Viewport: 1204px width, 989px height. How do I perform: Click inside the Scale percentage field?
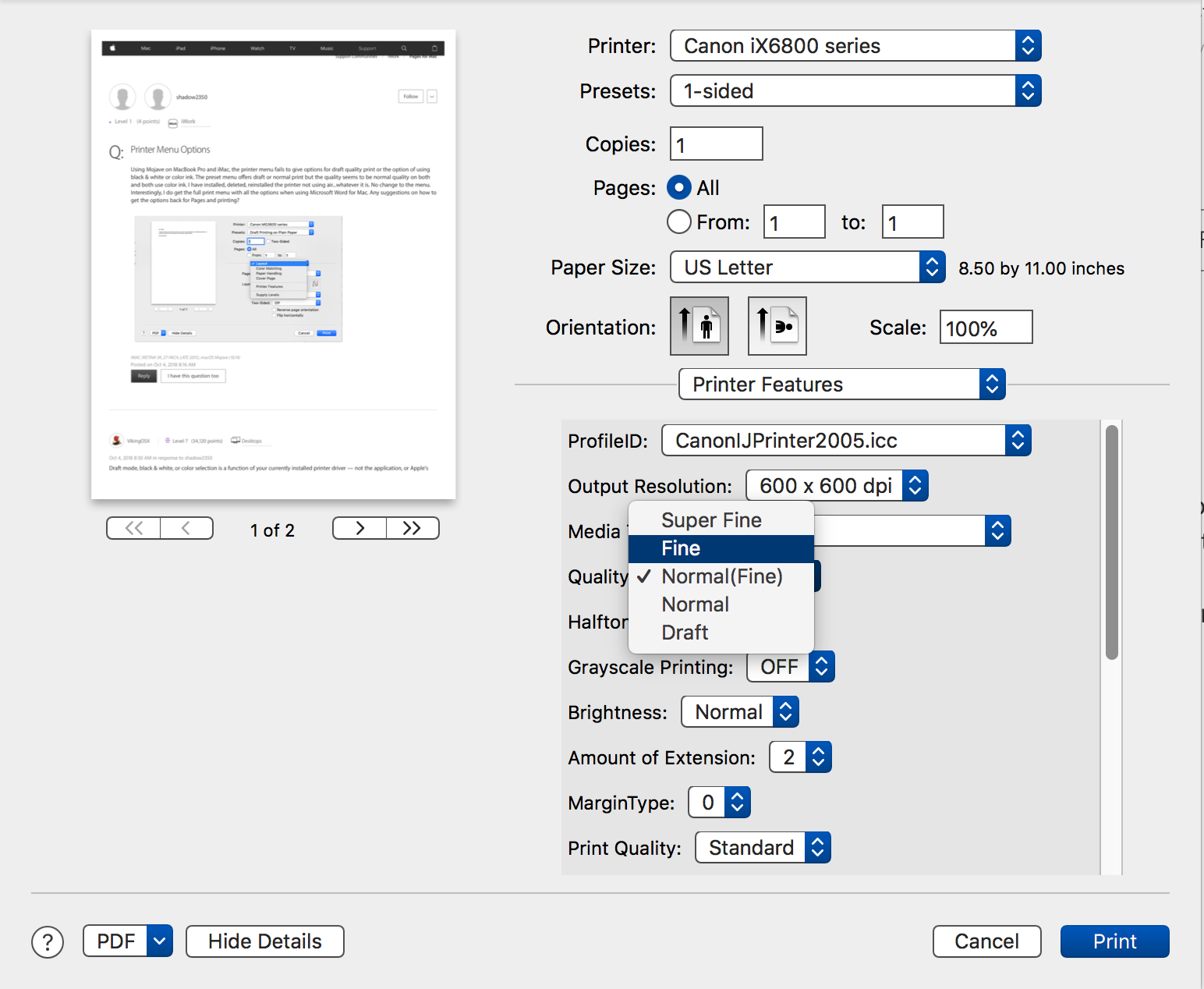click(985, 327)
